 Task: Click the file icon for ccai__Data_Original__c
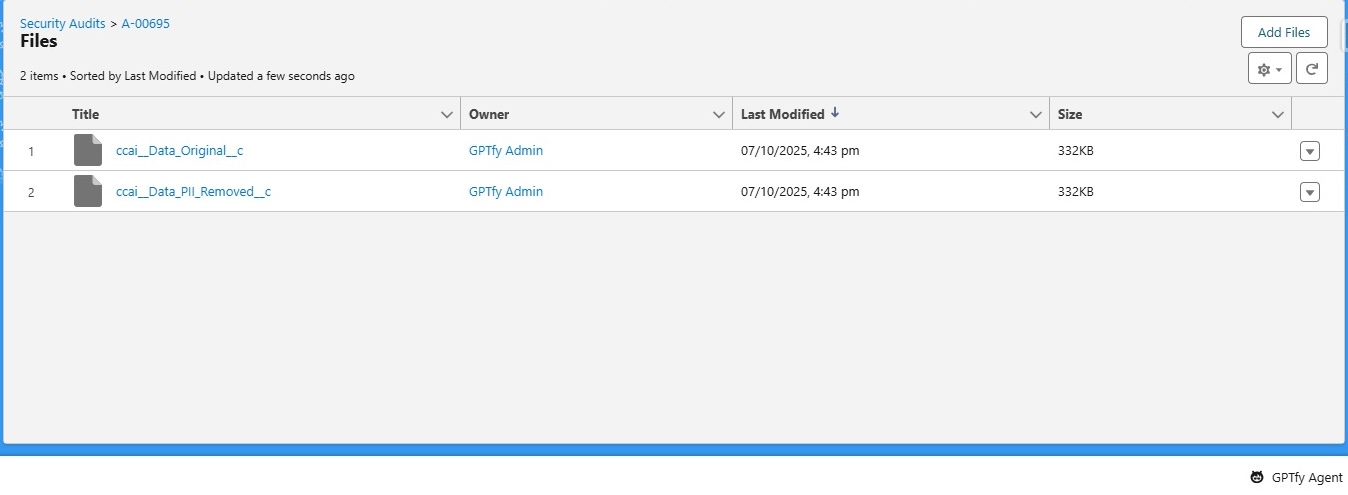click(88, 151)
